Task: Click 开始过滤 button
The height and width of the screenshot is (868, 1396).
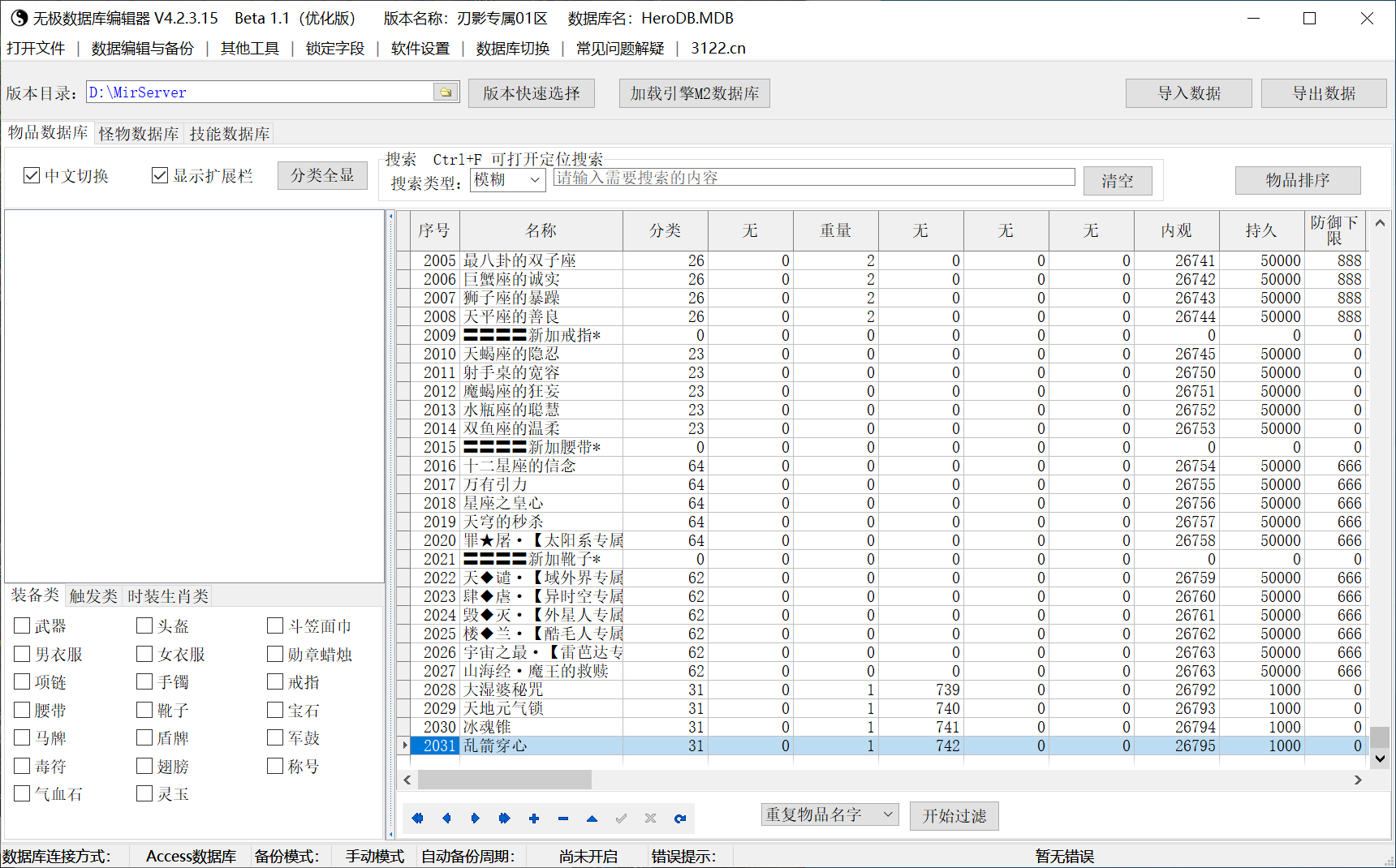Action: [954, 816]
